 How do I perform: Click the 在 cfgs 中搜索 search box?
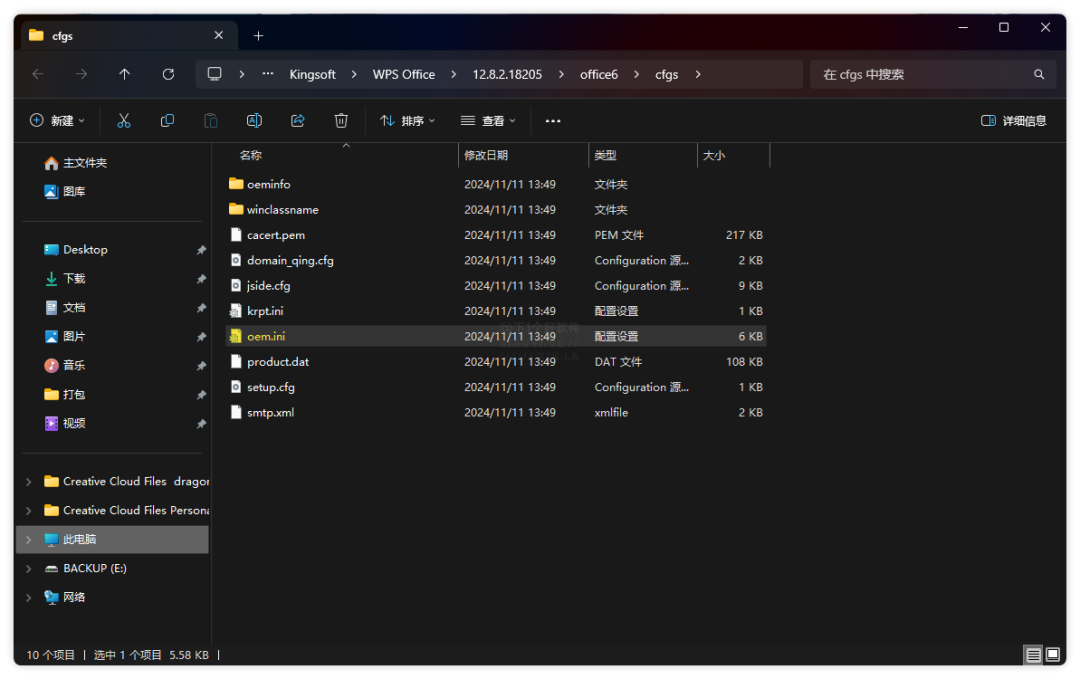pos(920,74)
